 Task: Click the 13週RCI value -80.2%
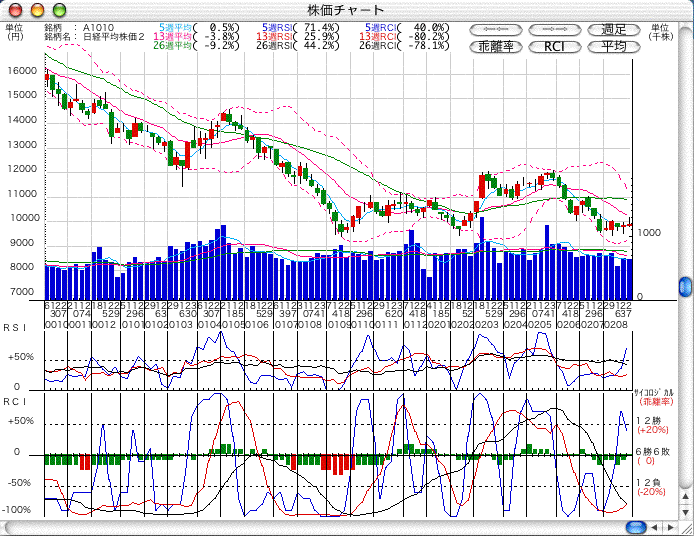click(x=428, y=37)
